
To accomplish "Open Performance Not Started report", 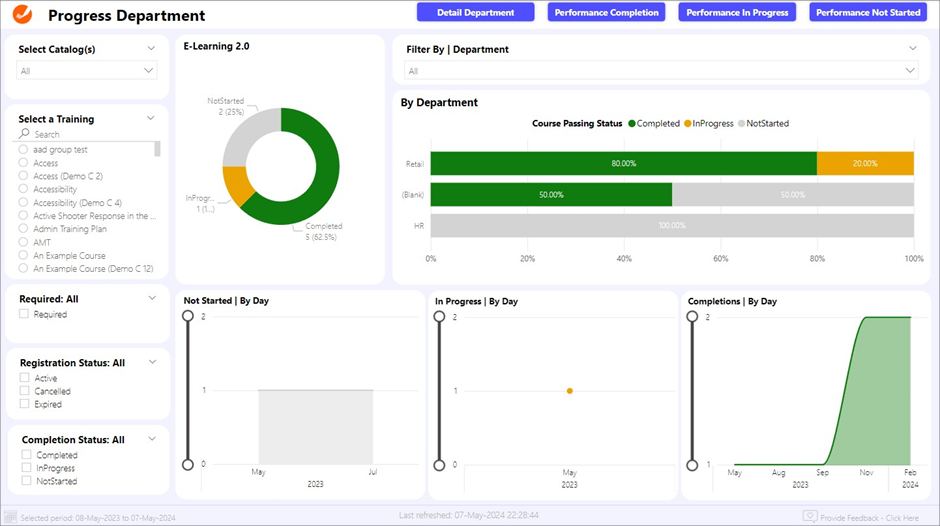I will click(868, 12).
